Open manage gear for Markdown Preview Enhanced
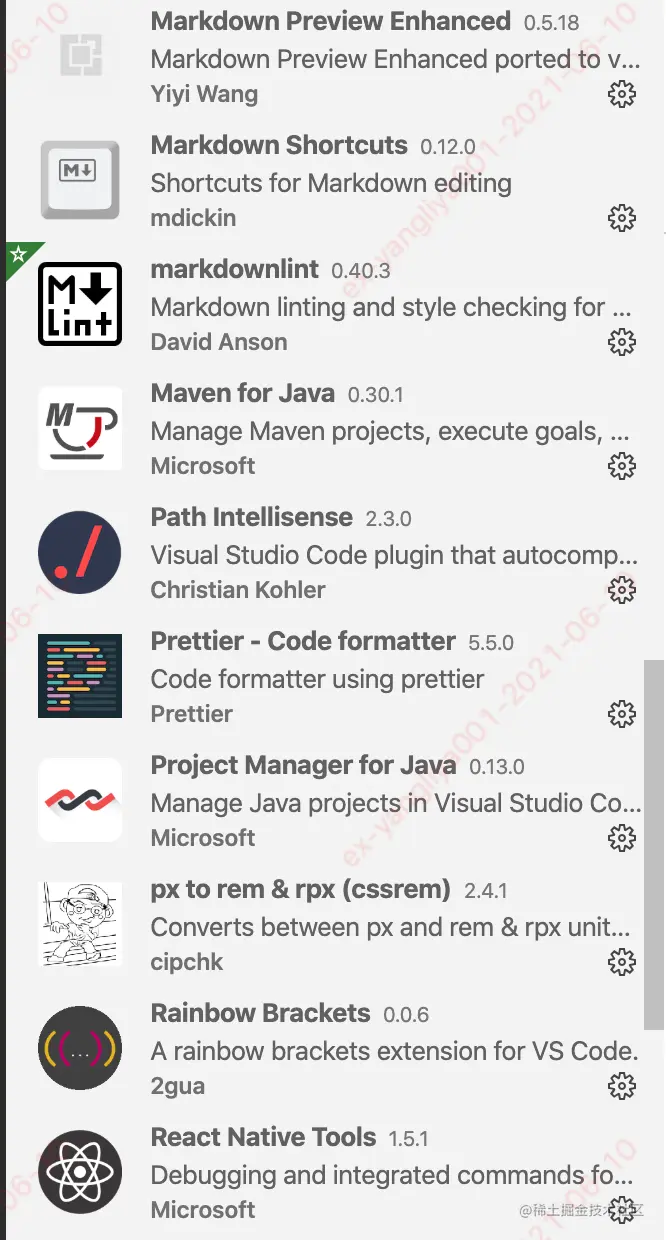This screenshot has width=666, height=1240. click(x=622, y=95)
